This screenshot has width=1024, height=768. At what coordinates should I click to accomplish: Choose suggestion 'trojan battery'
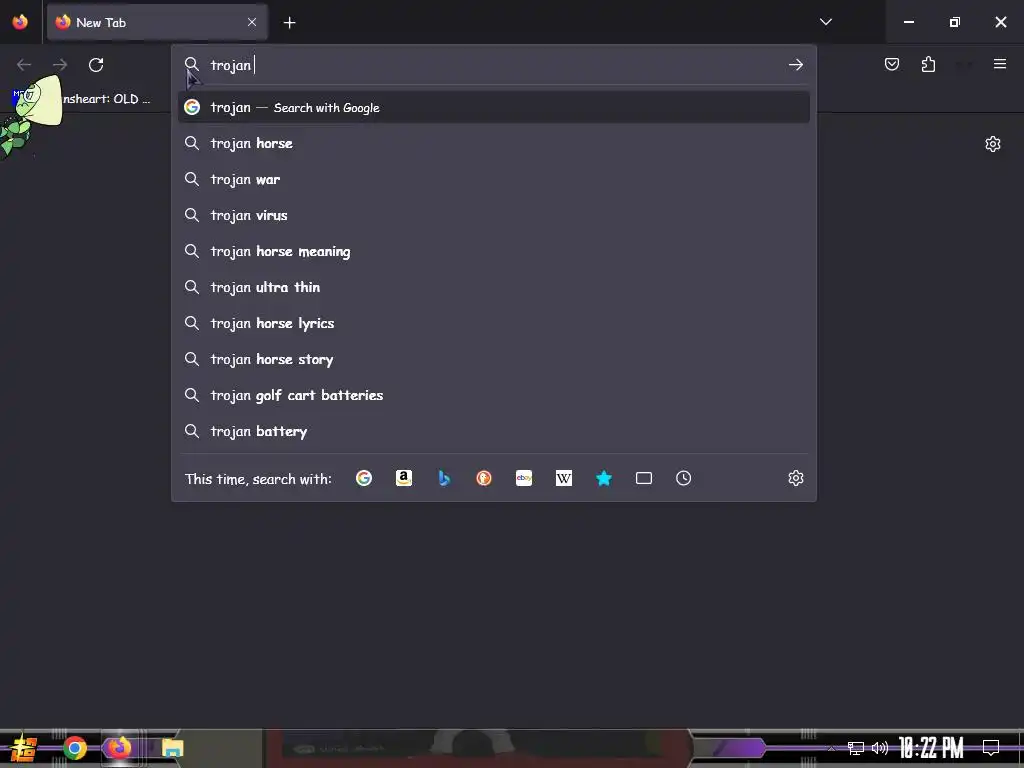click(x=494, y=430)
